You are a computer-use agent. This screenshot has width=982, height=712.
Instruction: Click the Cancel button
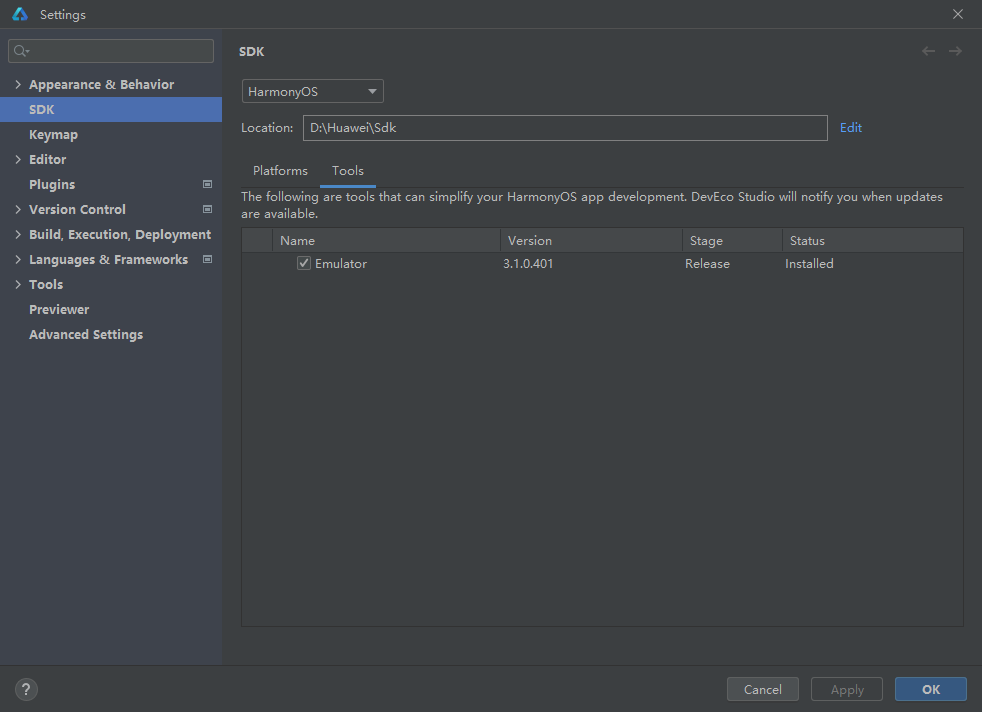pyautogui.click(x=763, y=689)
